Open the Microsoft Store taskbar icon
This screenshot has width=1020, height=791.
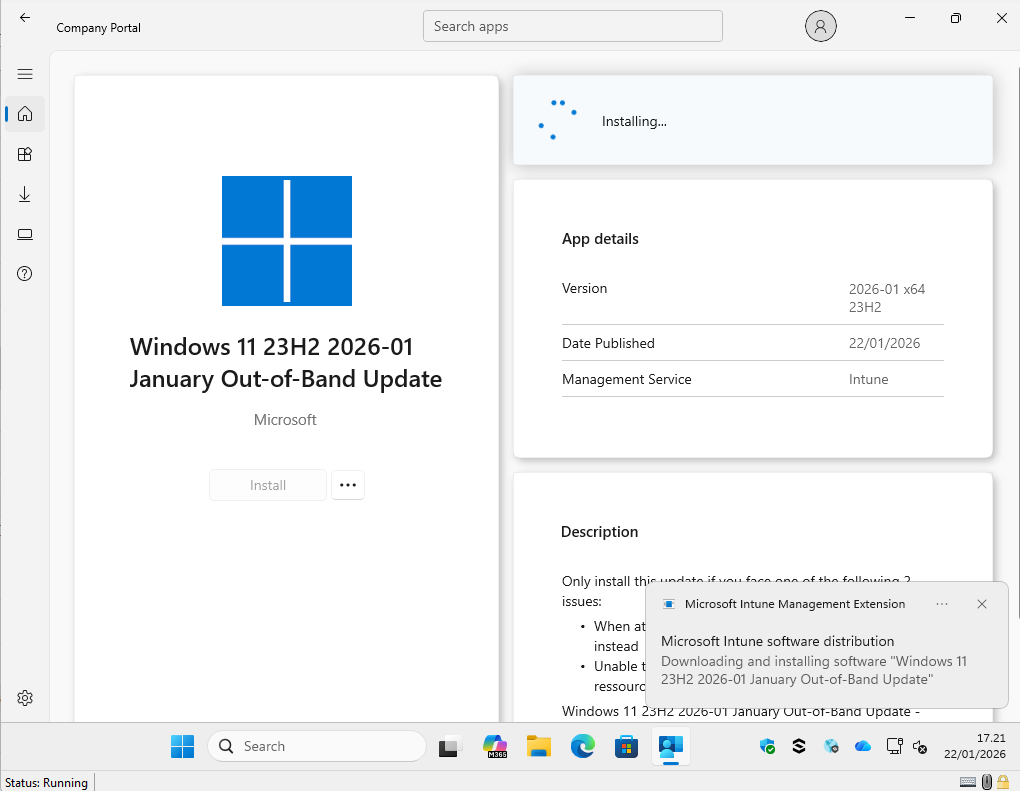626,746
